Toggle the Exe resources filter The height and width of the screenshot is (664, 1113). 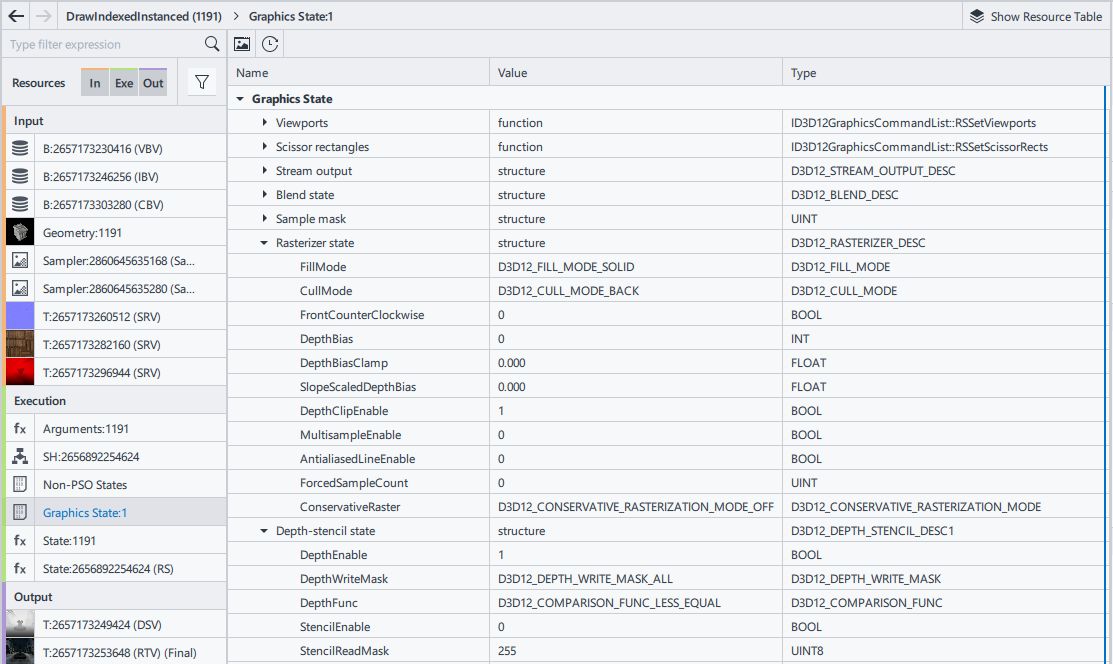pyautogui.click(x=124, y=83)
